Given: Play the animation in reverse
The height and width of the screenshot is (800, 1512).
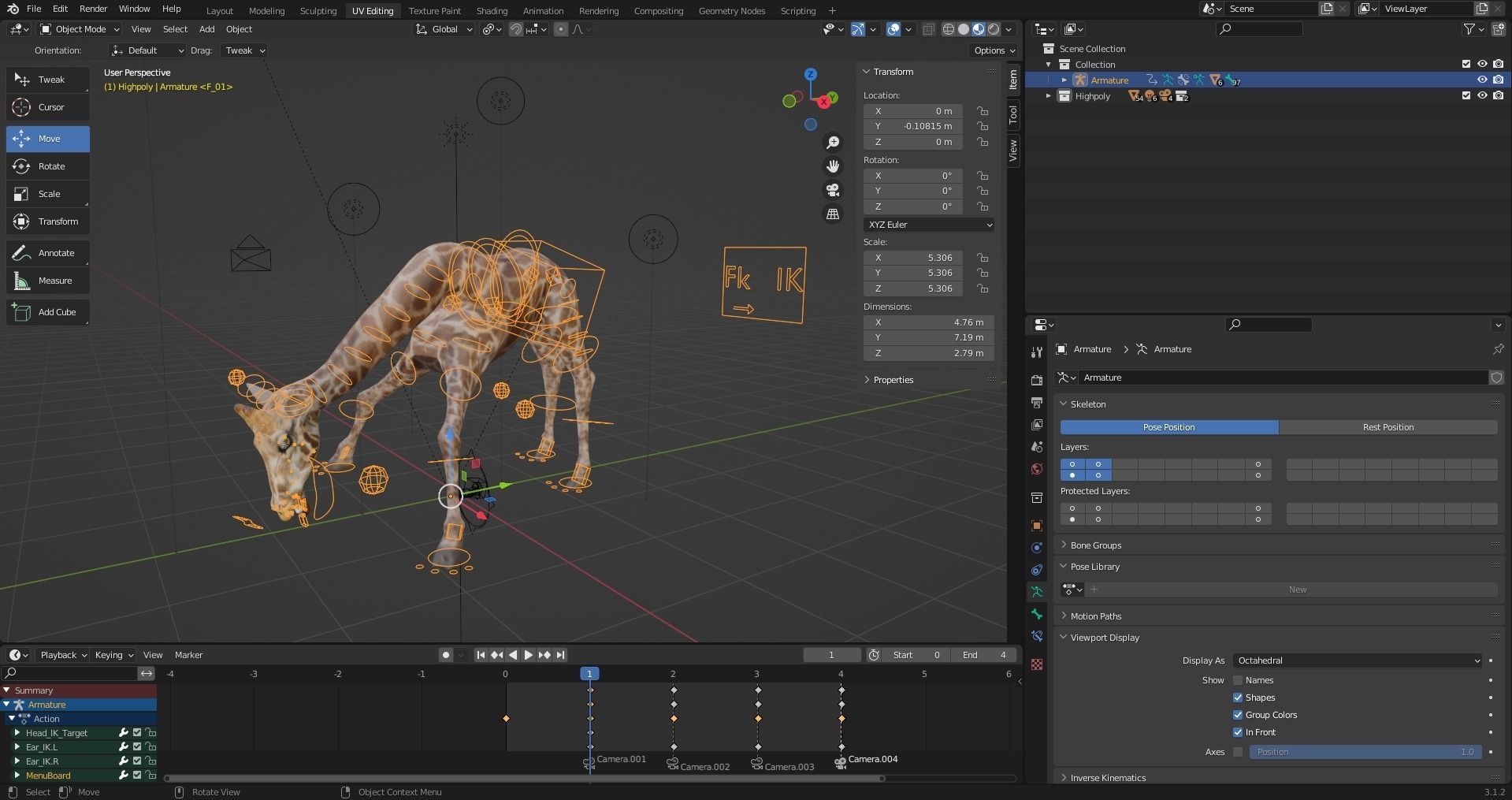Looking at the screenshot, I should (513, 655).
